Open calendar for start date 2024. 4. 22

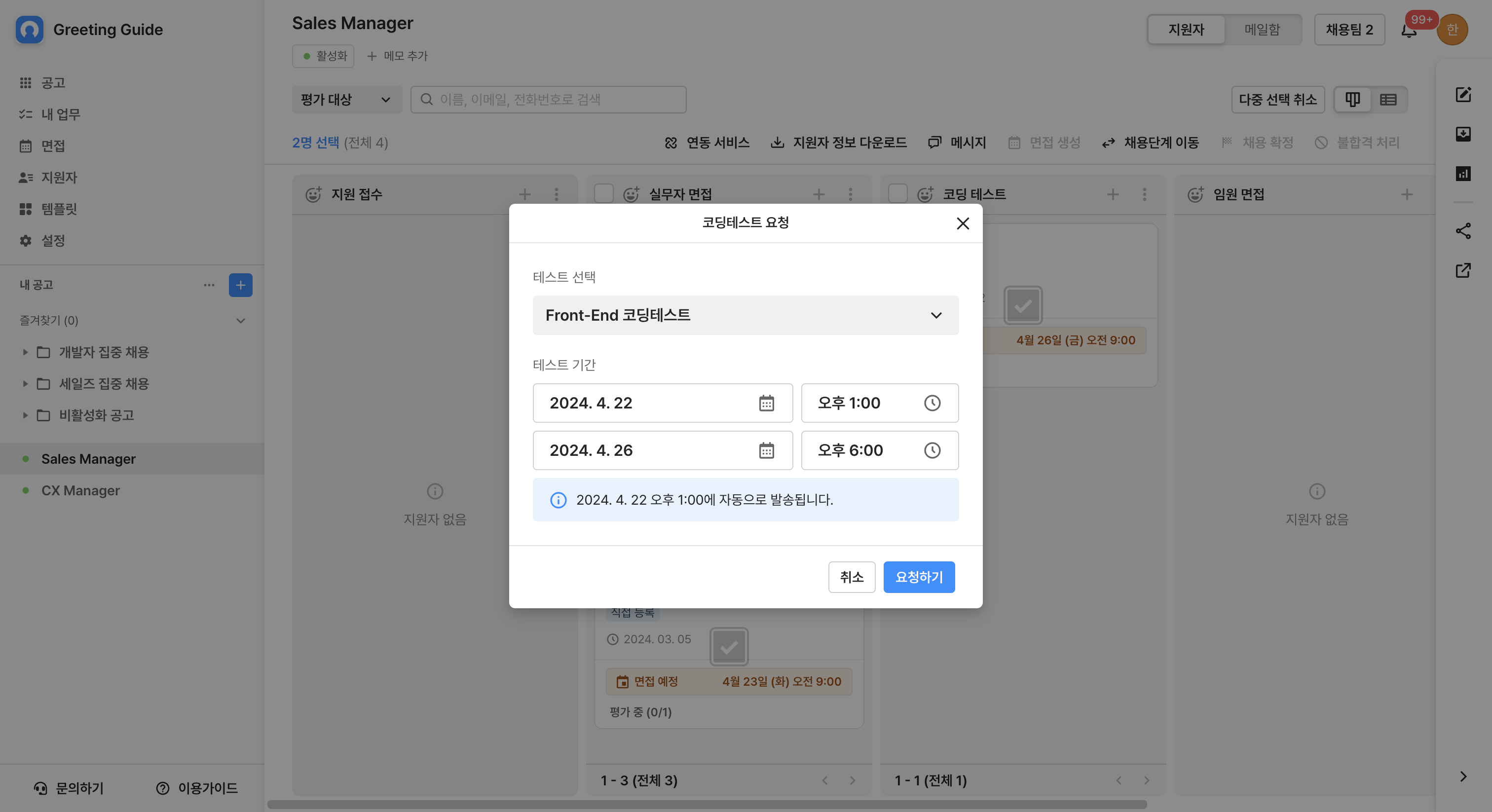point(766,403)
